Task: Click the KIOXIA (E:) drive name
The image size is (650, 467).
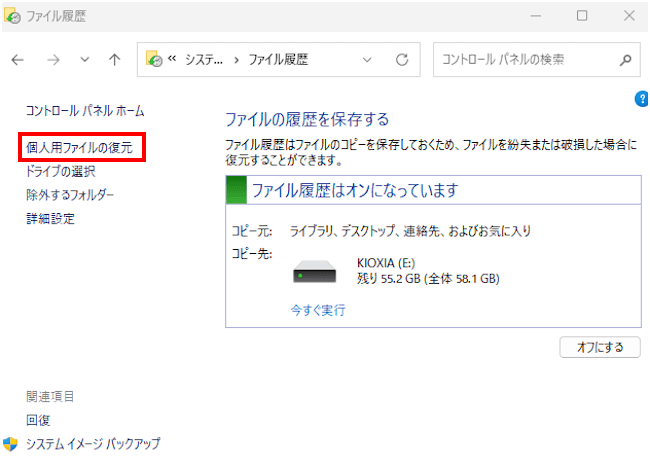Action: pos(386,263)
